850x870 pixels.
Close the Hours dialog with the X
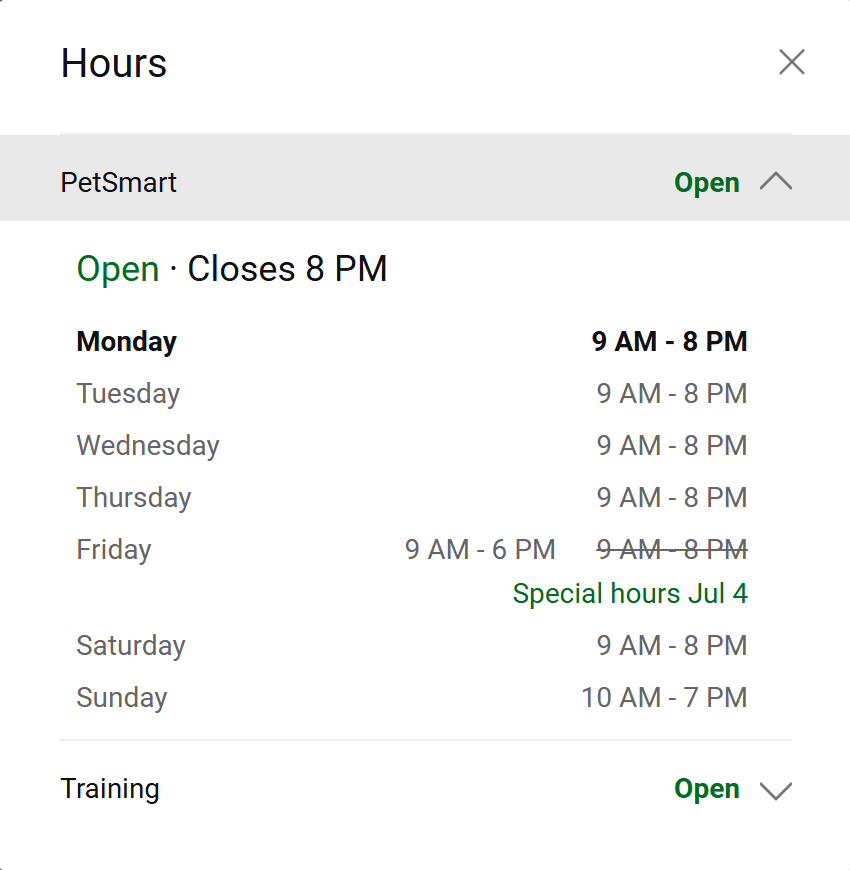791,63
